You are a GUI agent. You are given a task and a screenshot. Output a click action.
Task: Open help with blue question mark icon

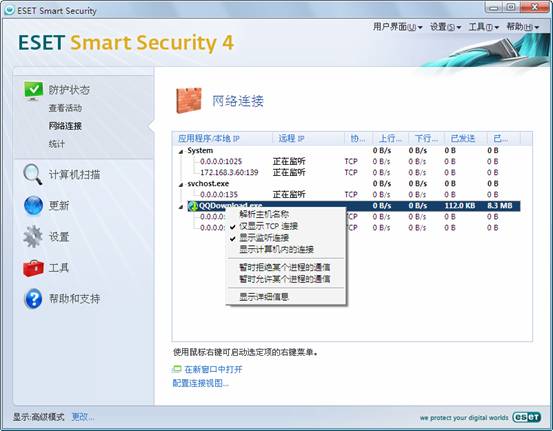pos(34,299)
